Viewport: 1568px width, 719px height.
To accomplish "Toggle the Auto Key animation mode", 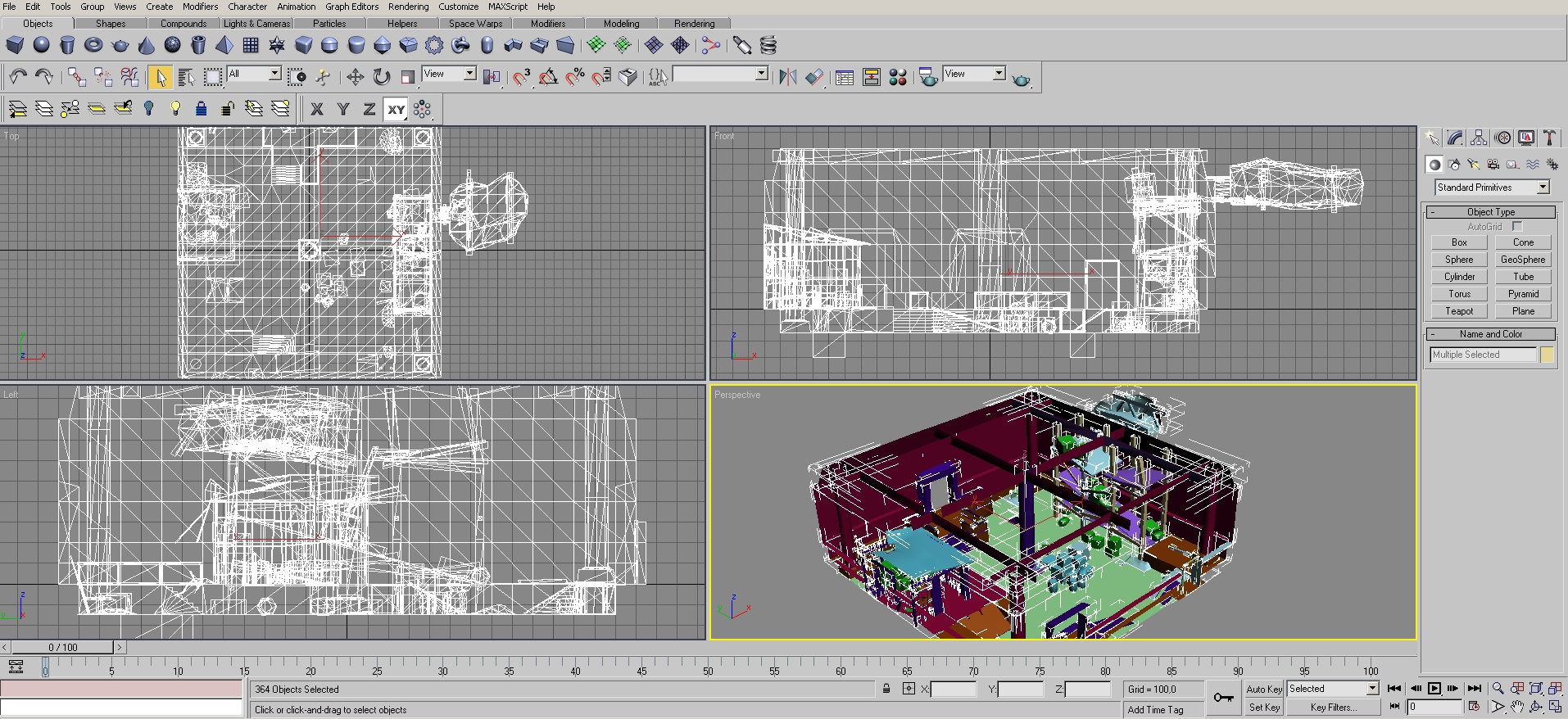I will pos(1263,689).
